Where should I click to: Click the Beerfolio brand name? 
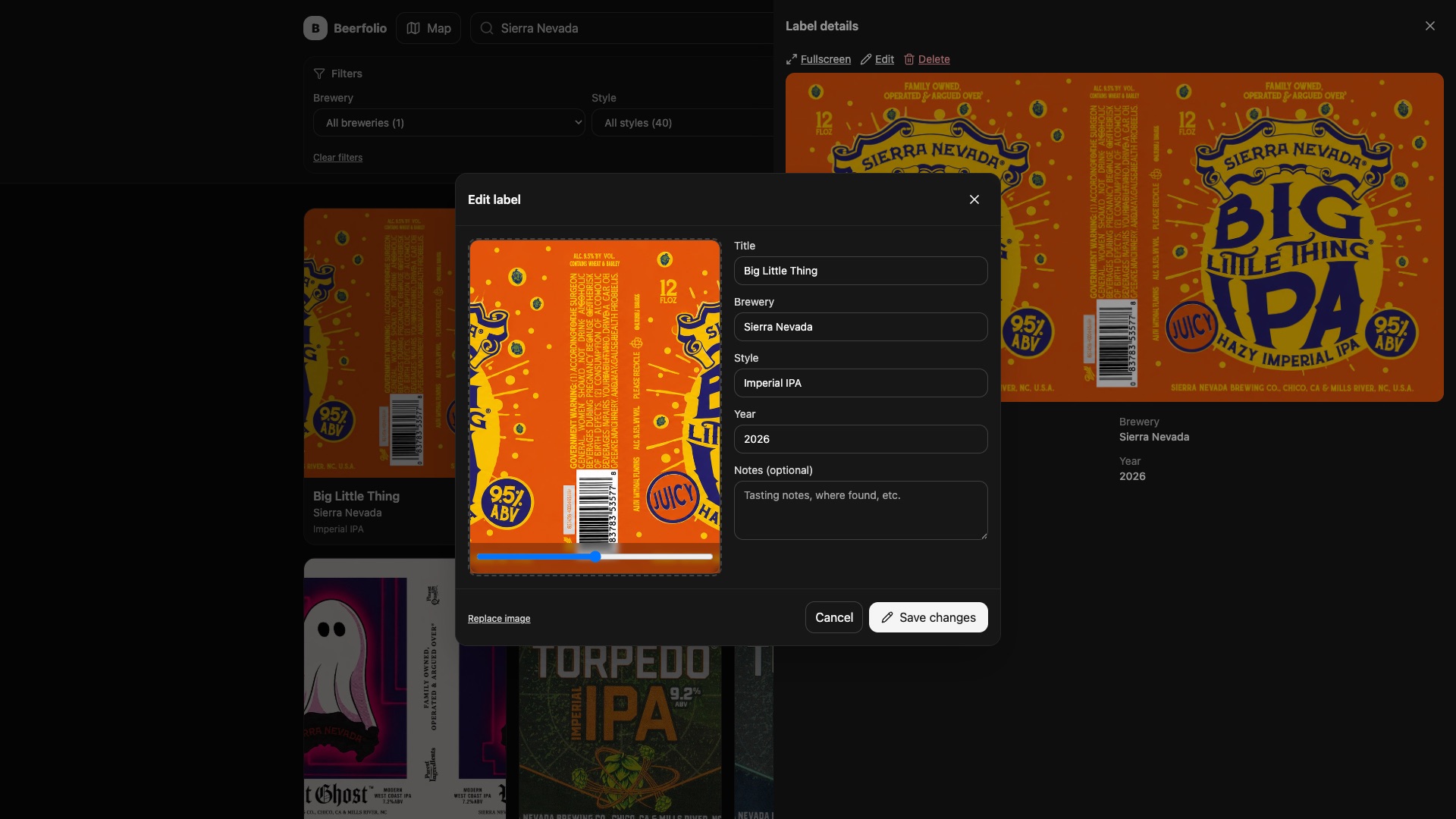[360, 28]
